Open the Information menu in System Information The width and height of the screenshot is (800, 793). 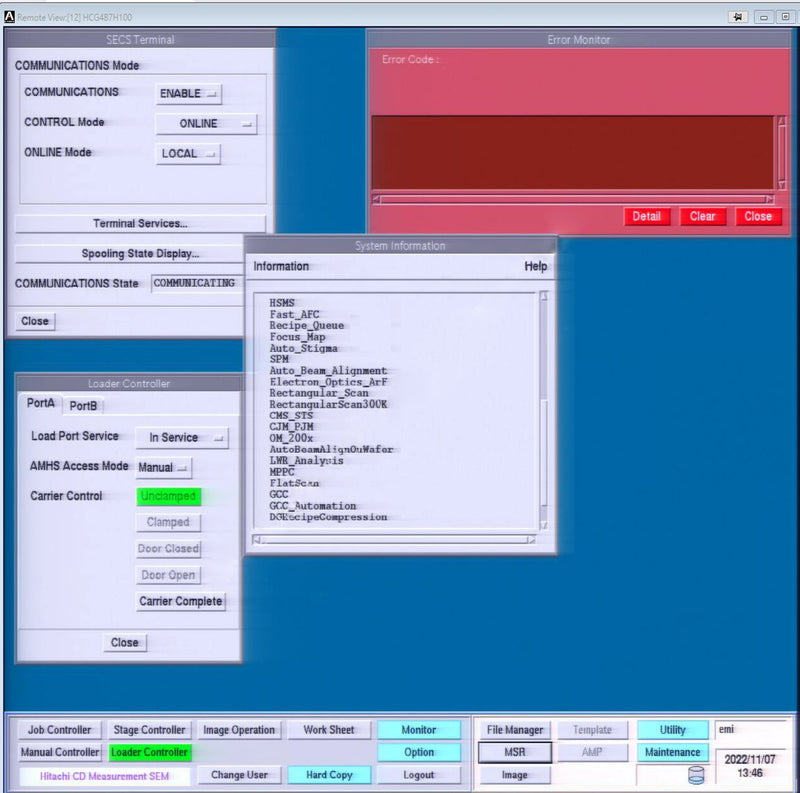click(x=281, y=267)
